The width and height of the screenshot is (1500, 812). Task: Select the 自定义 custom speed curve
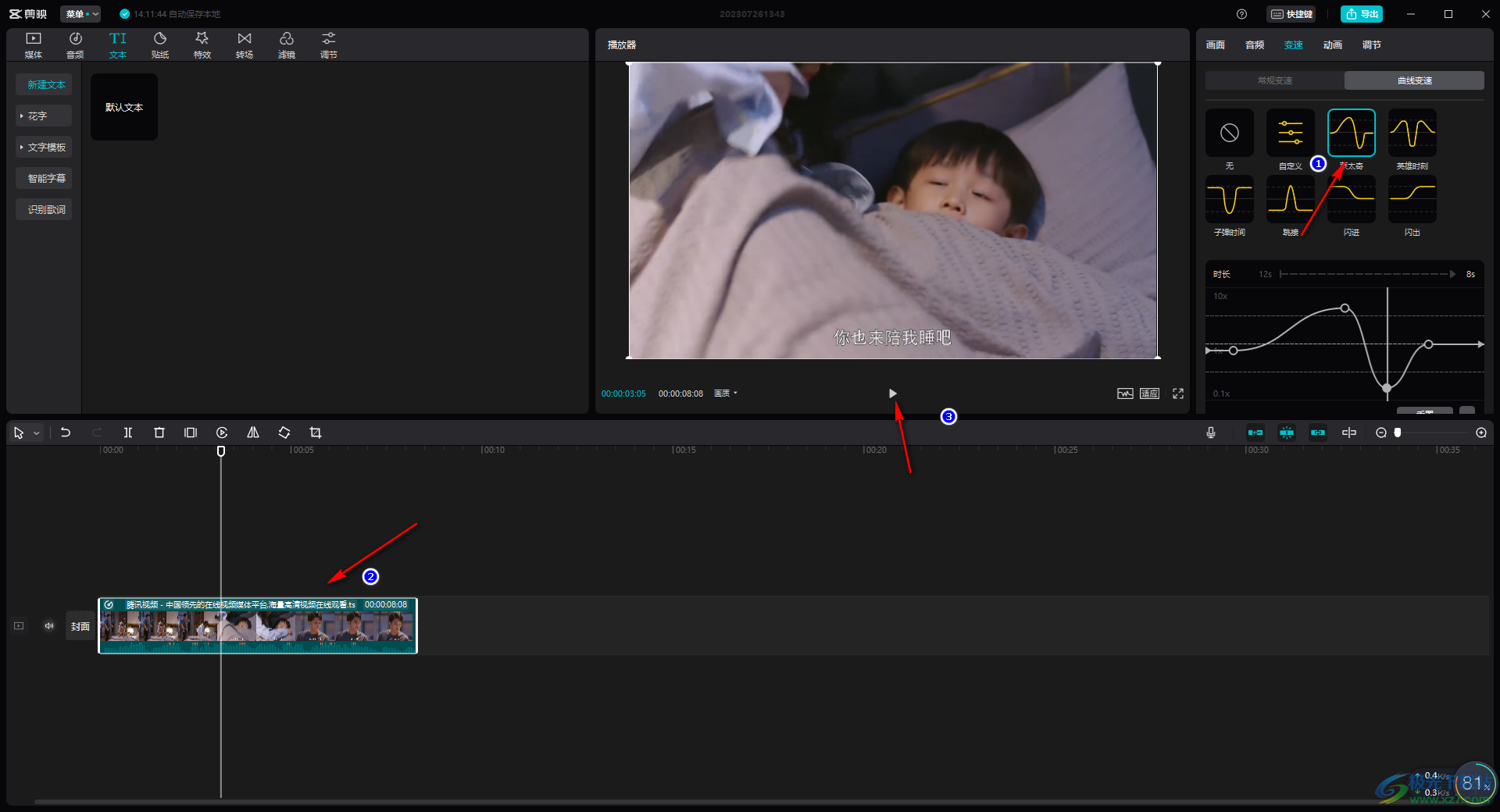(x=1291, y=133)
